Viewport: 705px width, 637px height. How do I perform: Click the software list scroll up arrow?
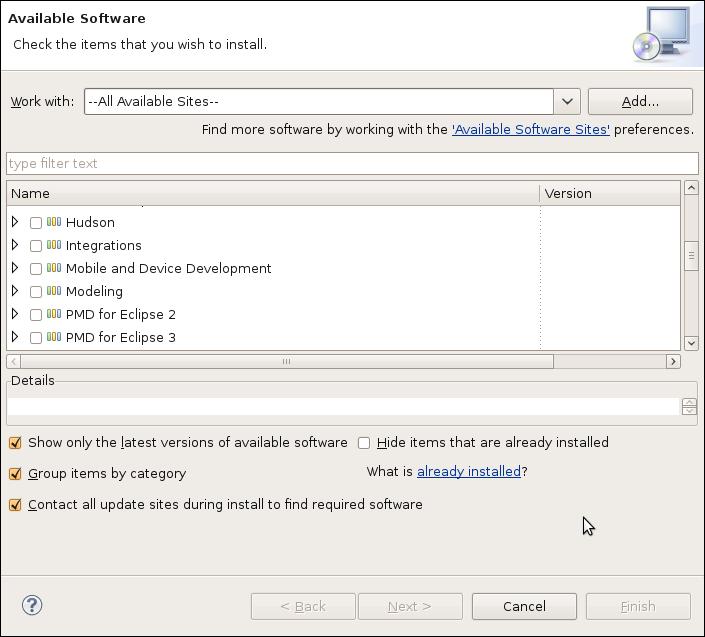pyautogui.click(x=691, y=187)
